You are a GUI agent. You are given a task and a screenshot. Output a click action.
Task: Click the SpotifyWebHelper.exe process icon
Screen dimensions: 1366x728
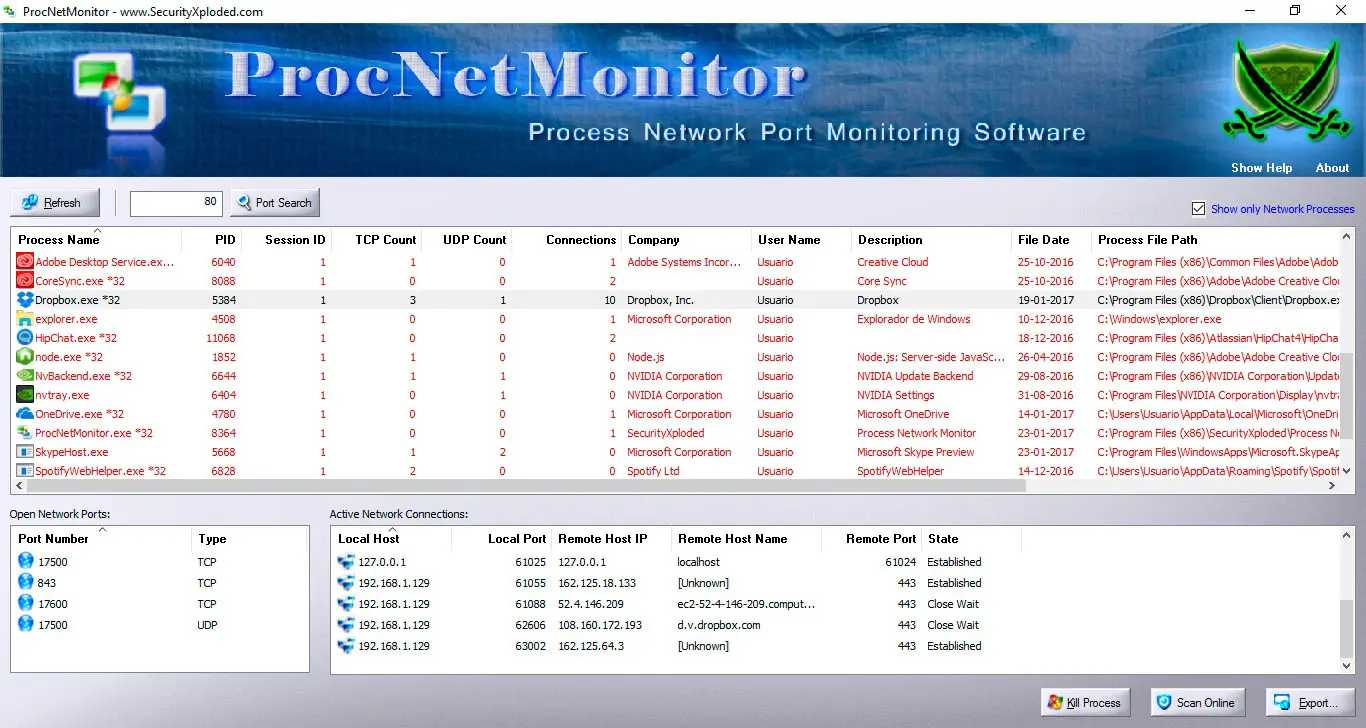25,471
